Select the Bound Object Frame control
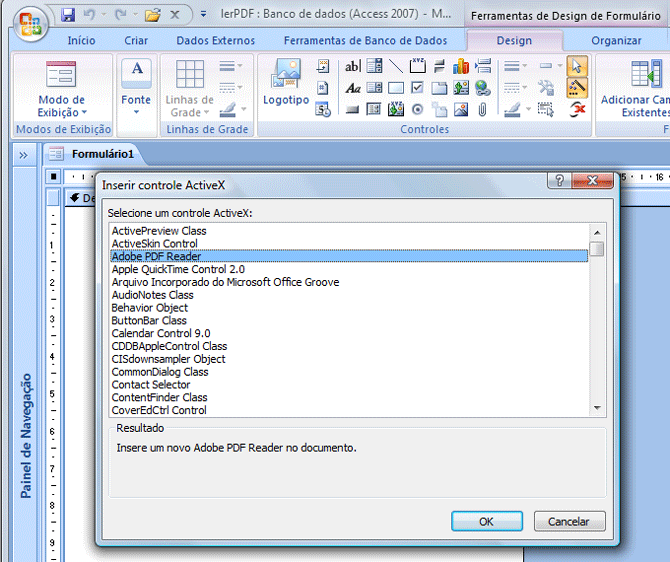The width and height of the screenshot is (670, 562). 396,109
